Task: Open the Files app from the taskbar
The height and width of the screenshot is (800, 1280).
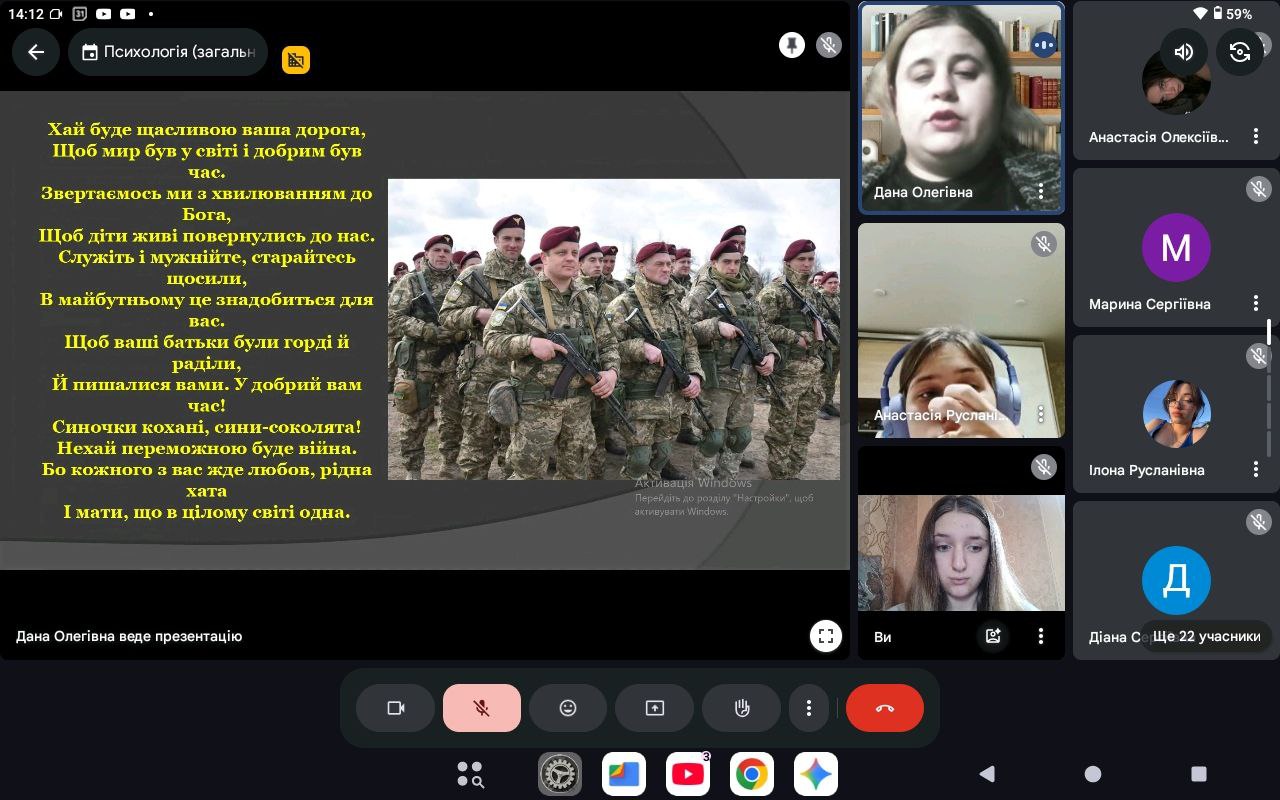Action: point(624,774)
